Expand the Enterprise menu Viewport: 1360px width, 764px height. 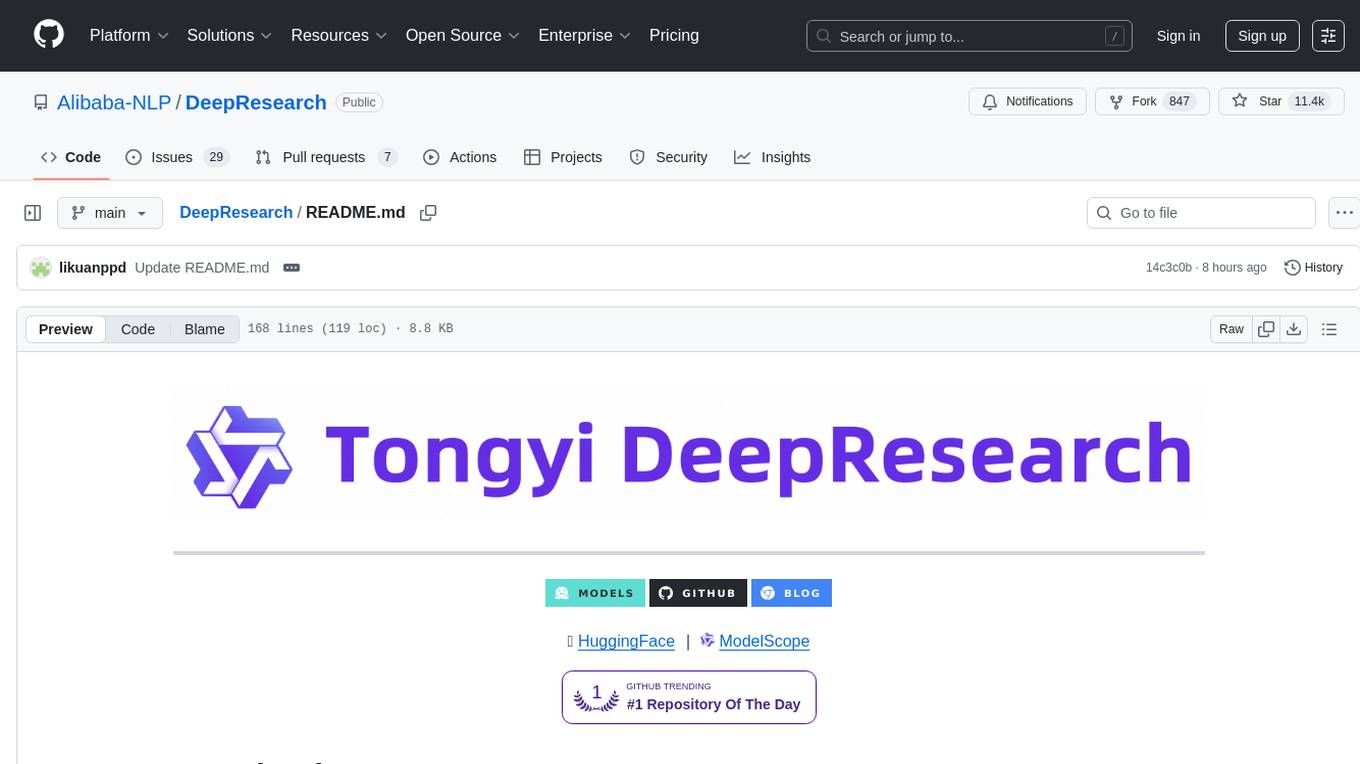585,35
